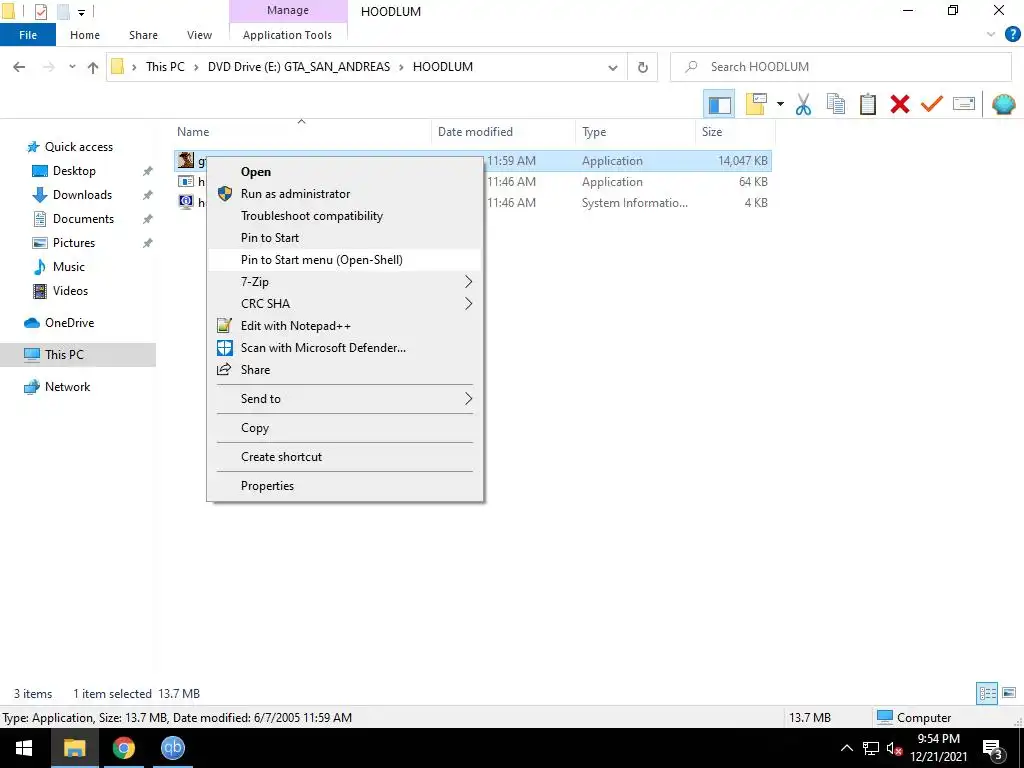This screenshot has width=1024, height=768.
Task: Sort by Name column header
Action: pos(193,132)
